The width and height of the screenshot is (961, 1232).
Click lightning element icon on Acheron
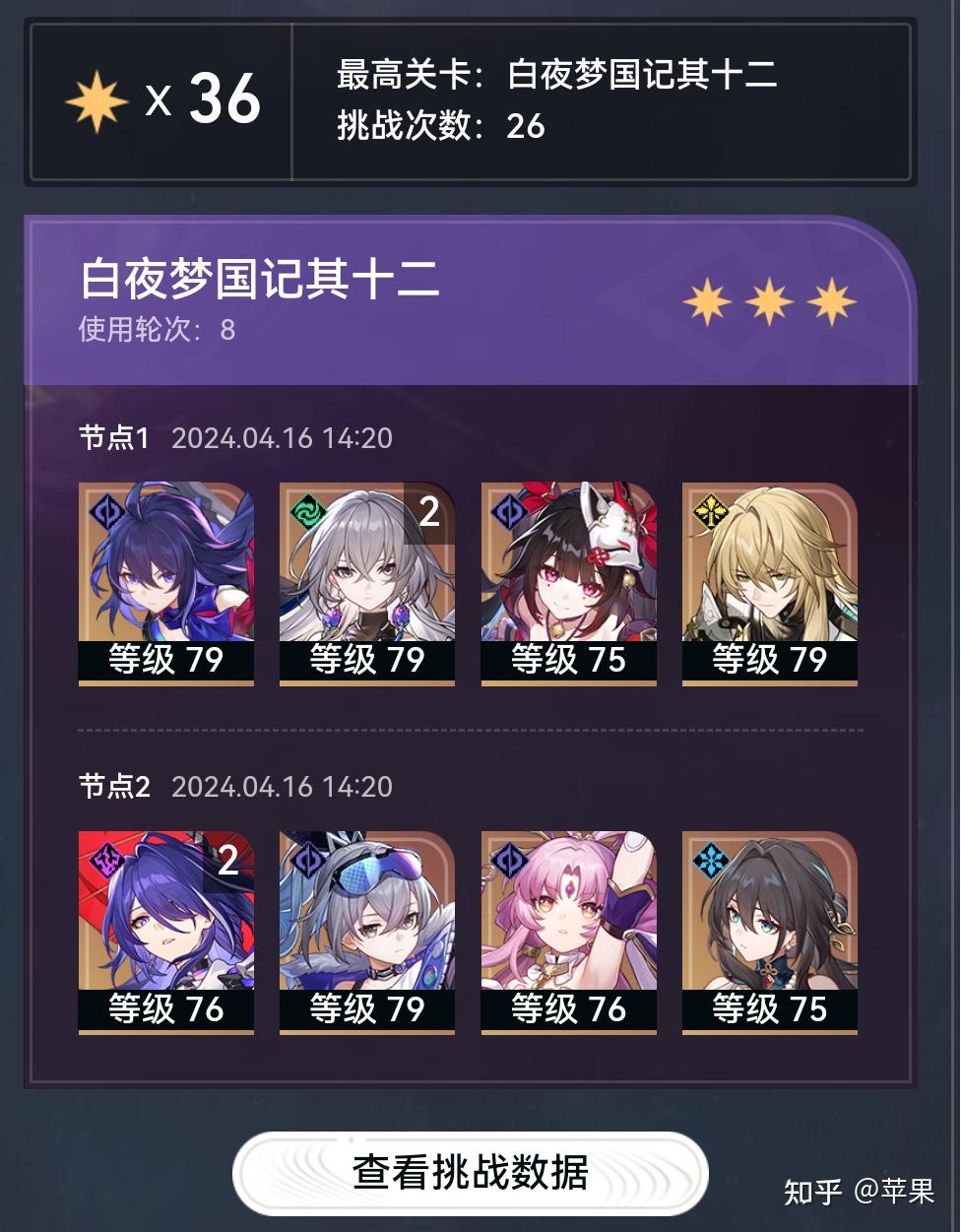pos(106,861)
